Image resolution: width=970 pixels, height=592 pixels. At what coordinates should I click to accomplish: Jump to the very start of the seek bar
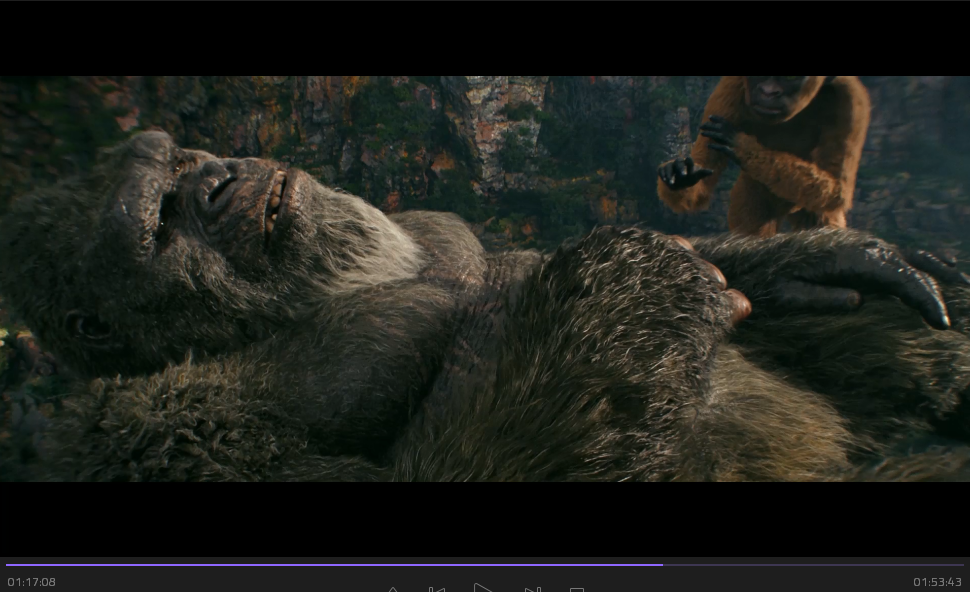click(x=7, y=565)
